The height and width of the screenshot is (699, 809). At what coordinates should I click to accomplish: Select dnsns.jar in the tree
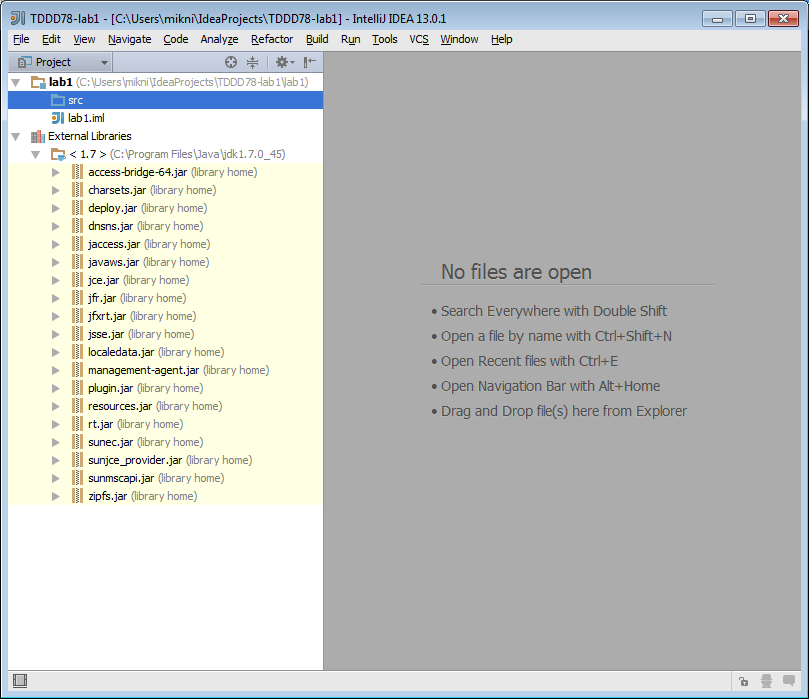click(110, 226)
